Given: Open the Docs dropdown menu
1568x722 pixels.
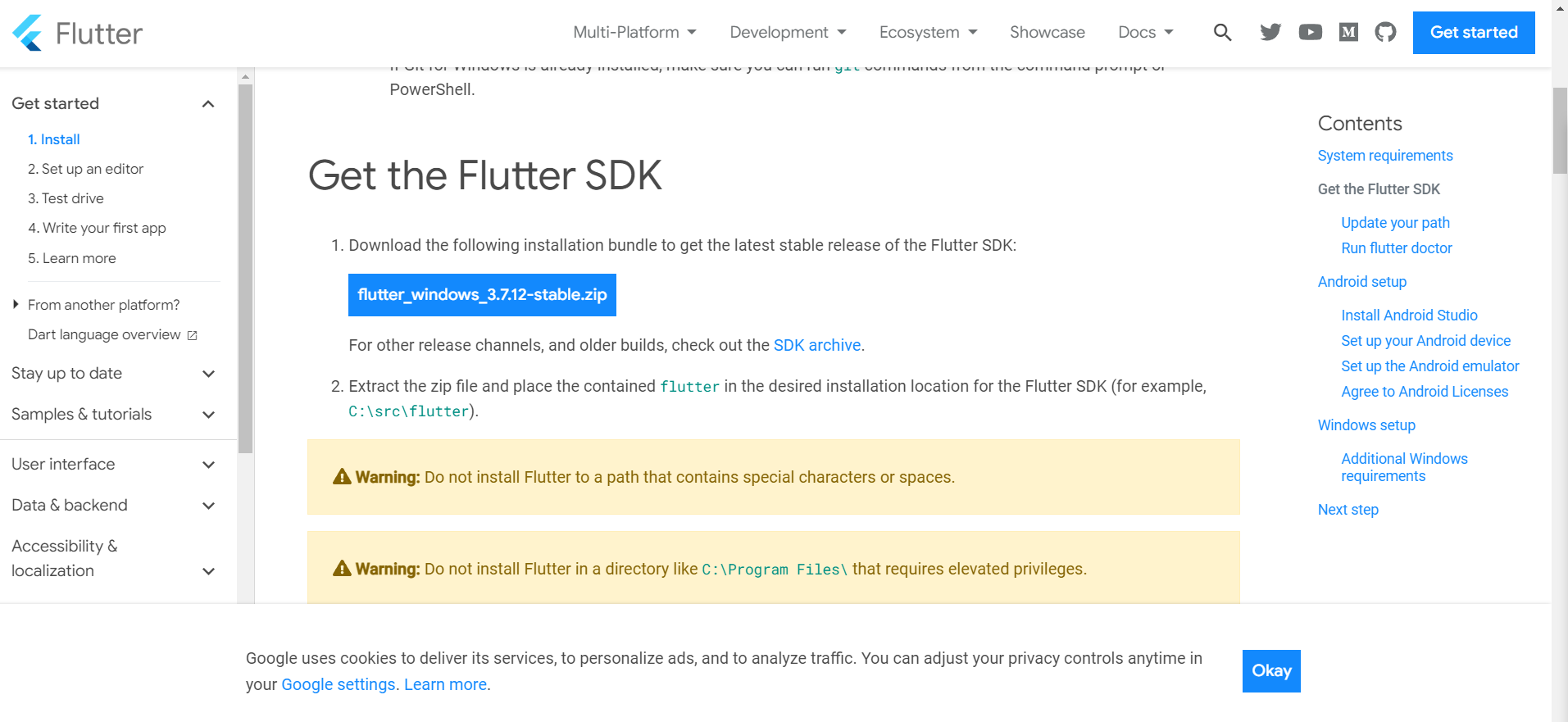Looking at the screenshot, I should point(1145,32).
